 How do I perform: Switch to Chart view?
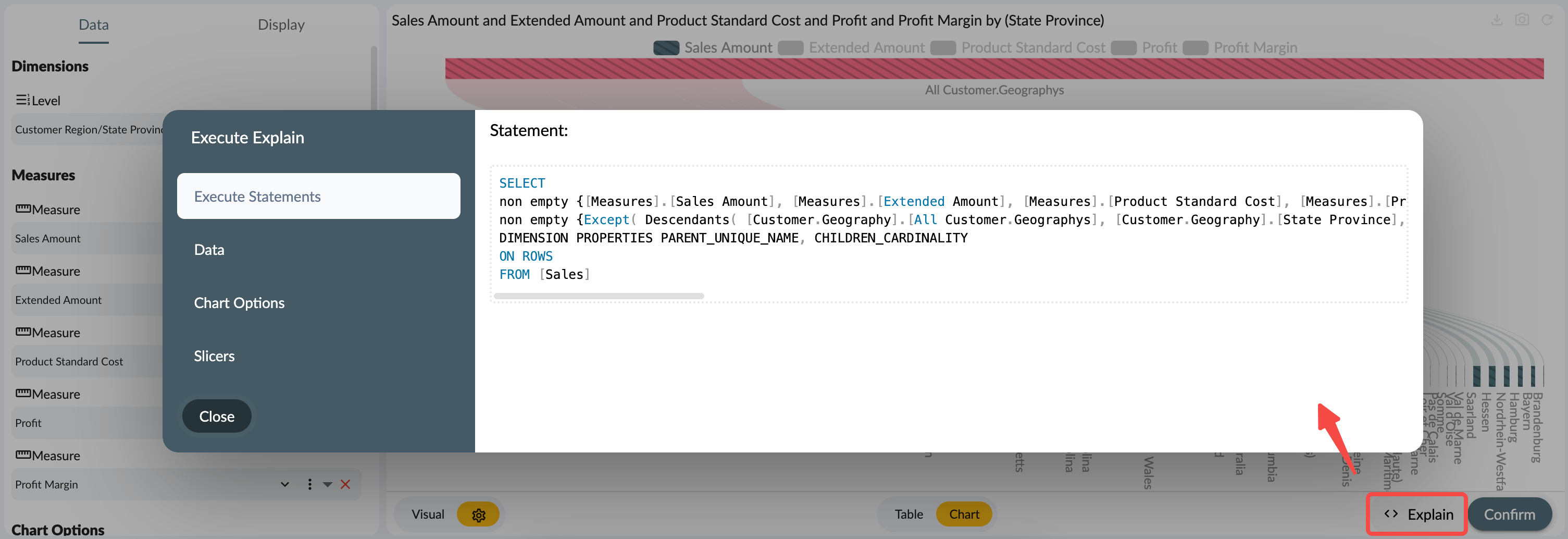(964, 514)
